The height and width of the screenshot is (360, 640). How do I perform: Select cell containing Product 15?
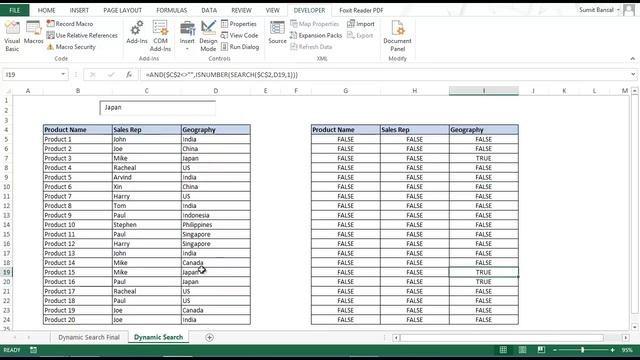pyautogui.click(x=78, y=272)
